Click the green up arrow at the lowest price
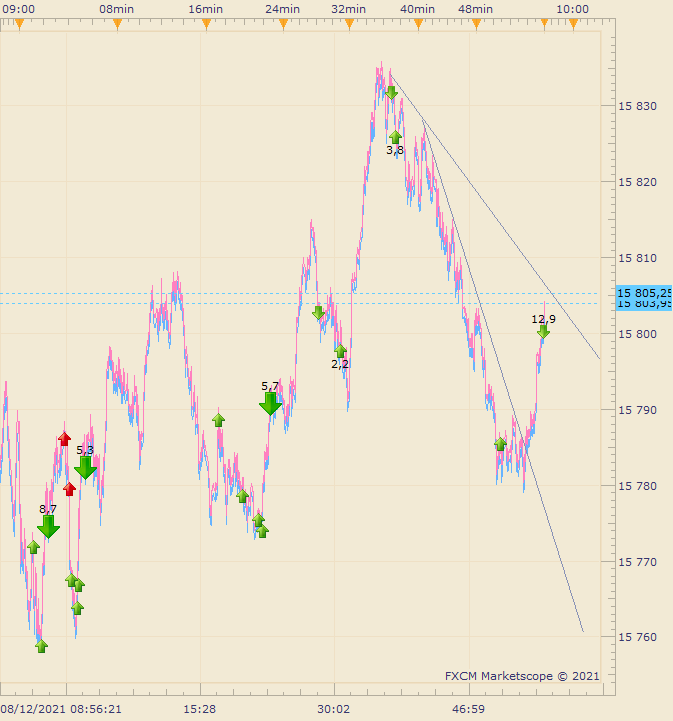 coord(41,646)
